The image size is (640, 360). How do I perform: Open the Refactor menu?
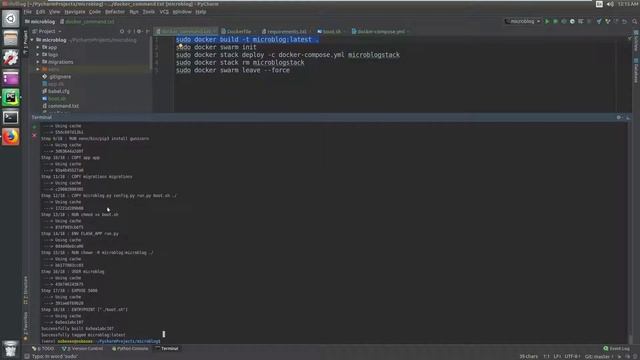pos(115,12)
